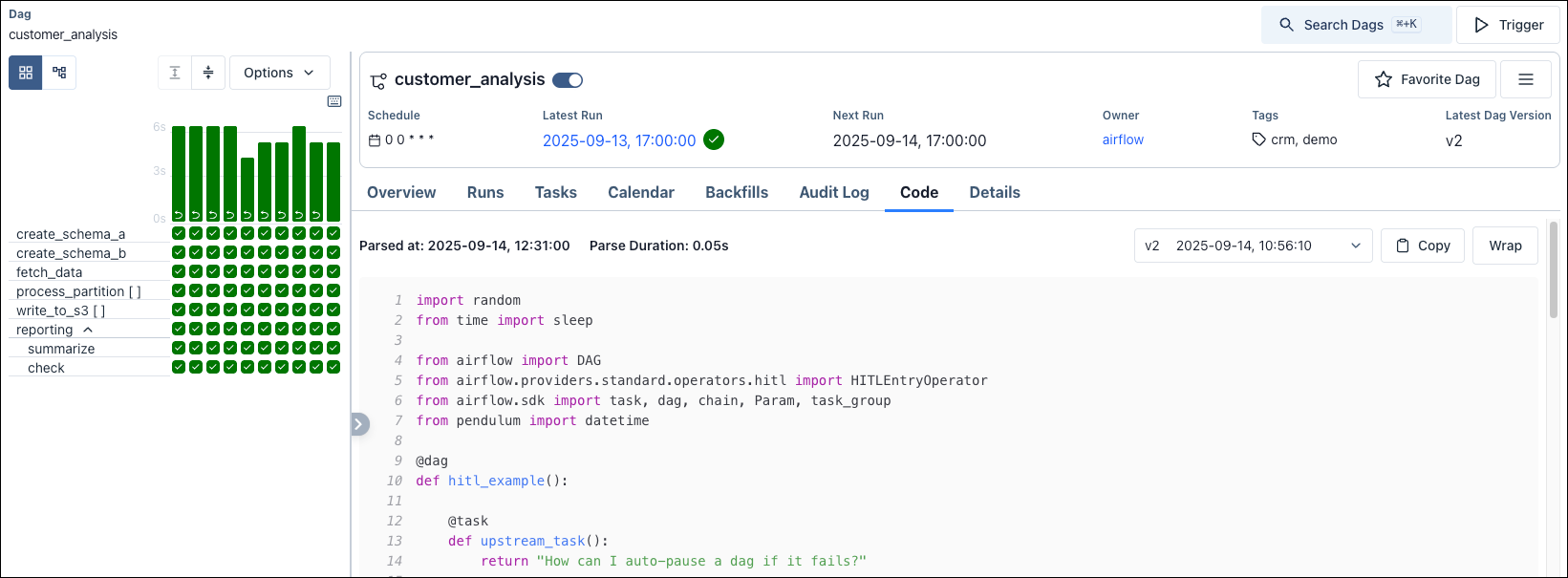Open keyboard shortcuts icon above the grid
Screen dimensions: 1568x578
(x=334, y=101)
